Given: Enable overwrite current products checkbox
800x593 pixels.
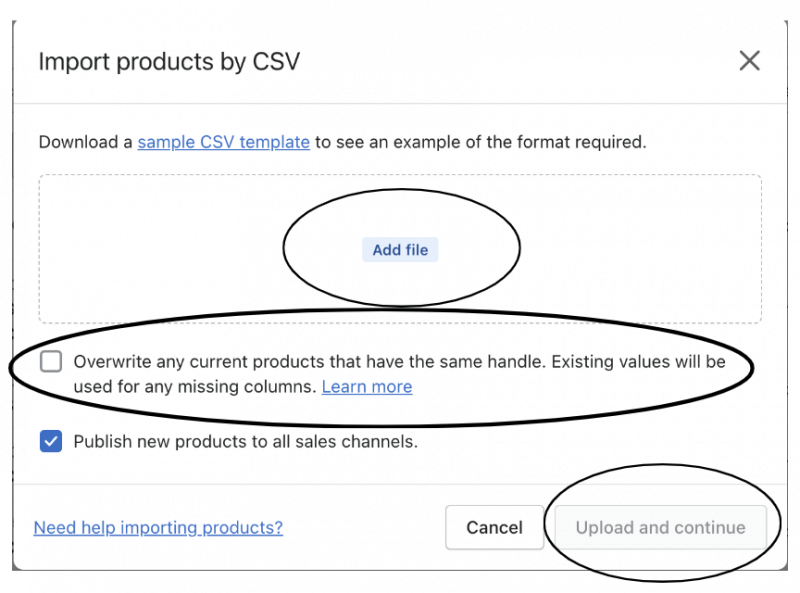Looking at the screenshot, I should pos(51,362).
